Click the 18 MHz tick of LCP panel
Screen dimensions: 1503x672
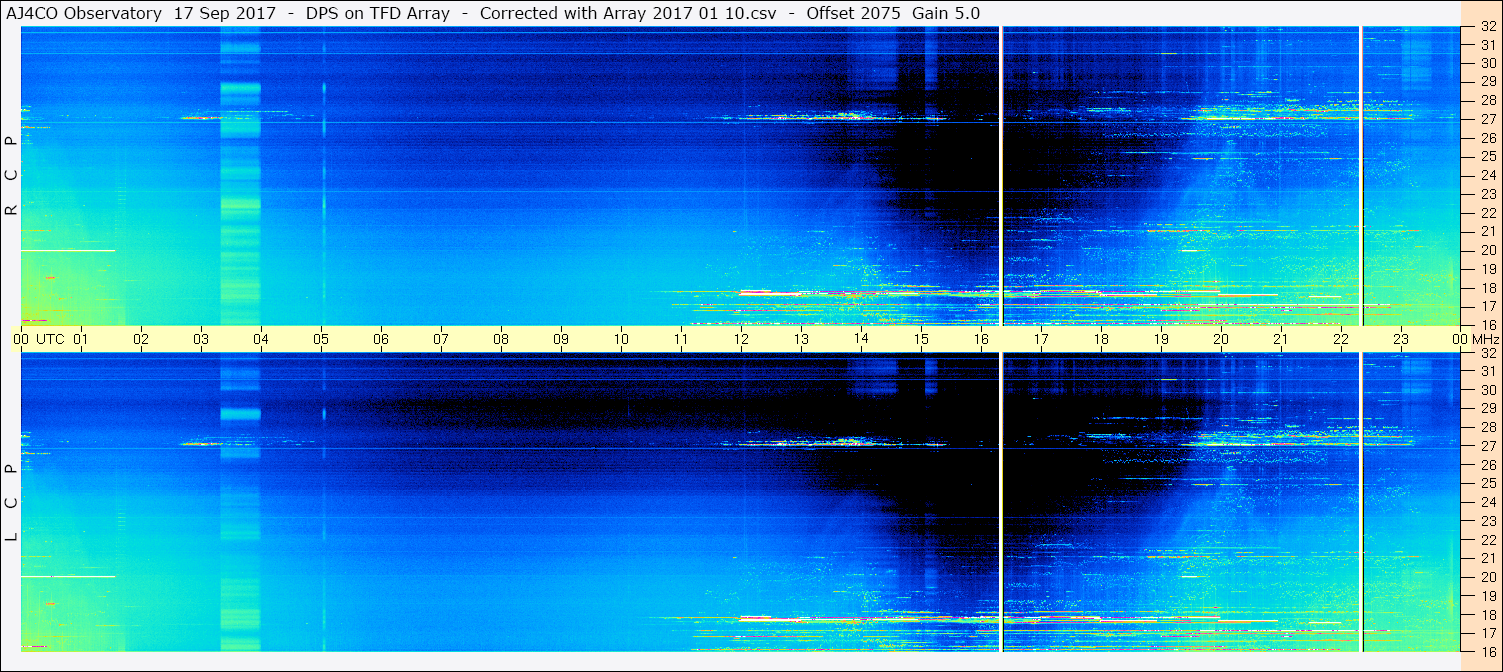click(1487, 614)
